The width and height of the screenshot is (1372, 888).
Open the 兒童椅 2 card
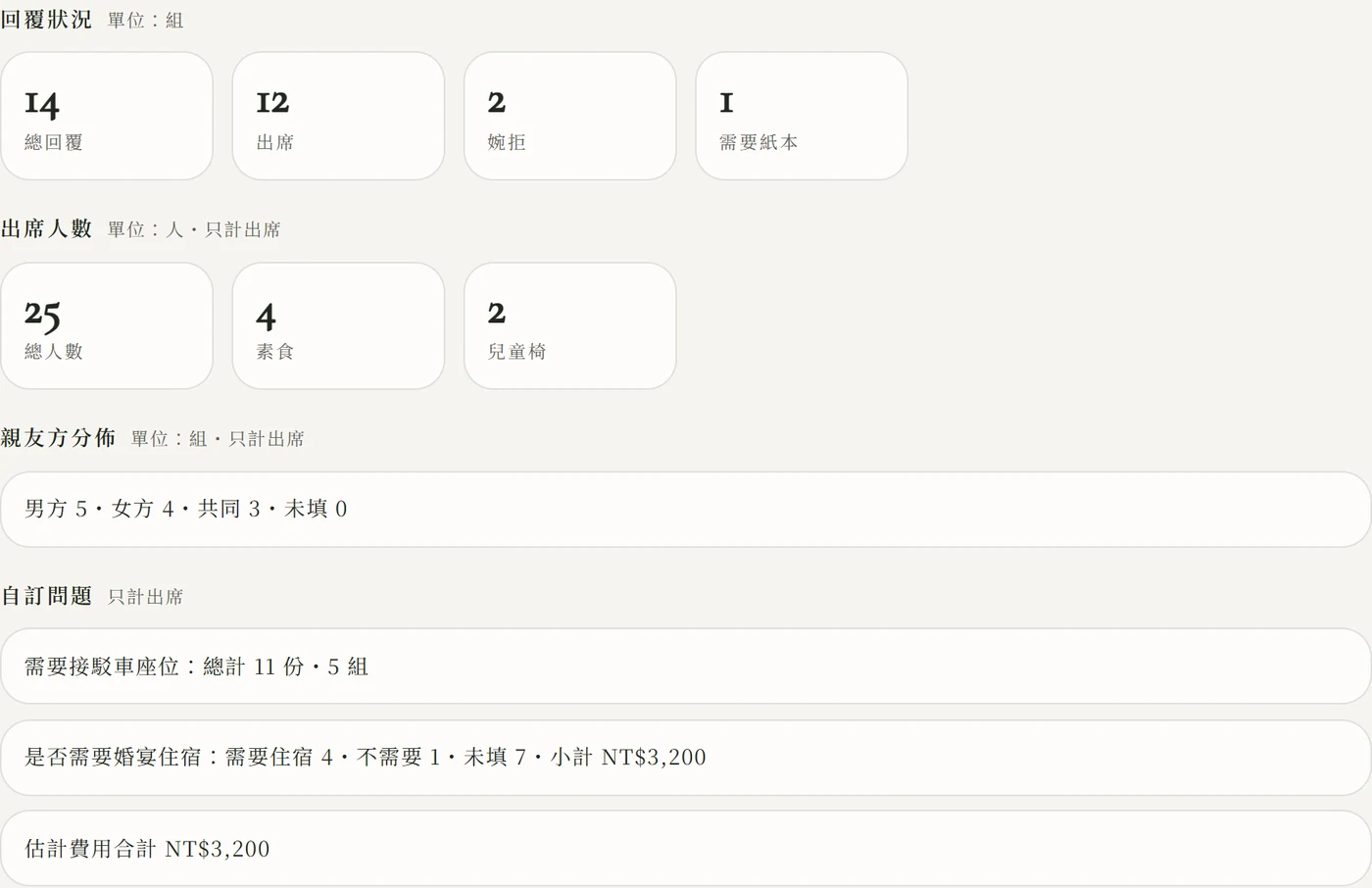570,325
